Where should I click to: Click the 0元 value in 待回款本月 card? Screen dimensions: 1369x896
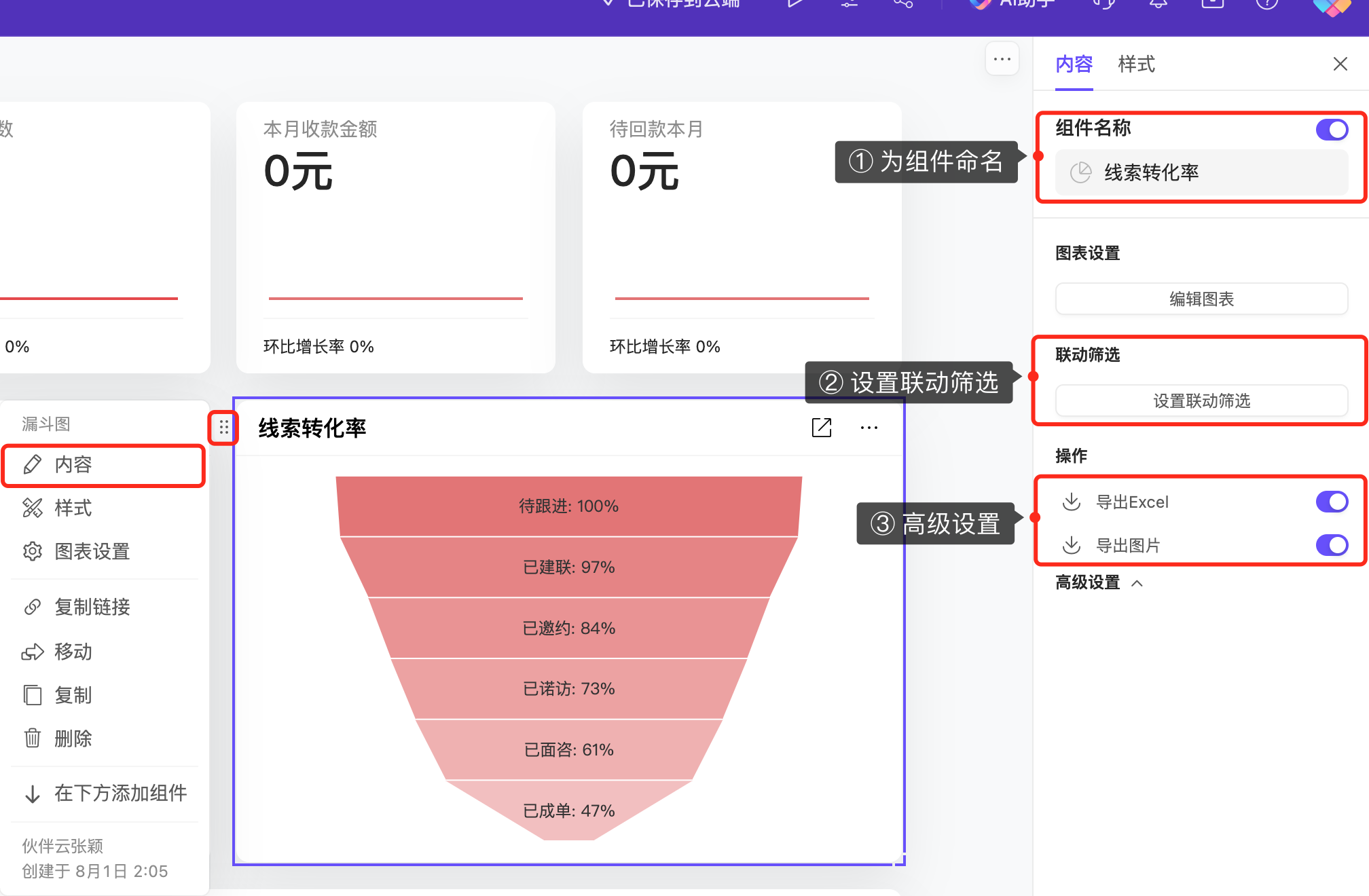(x=644, y=171)
